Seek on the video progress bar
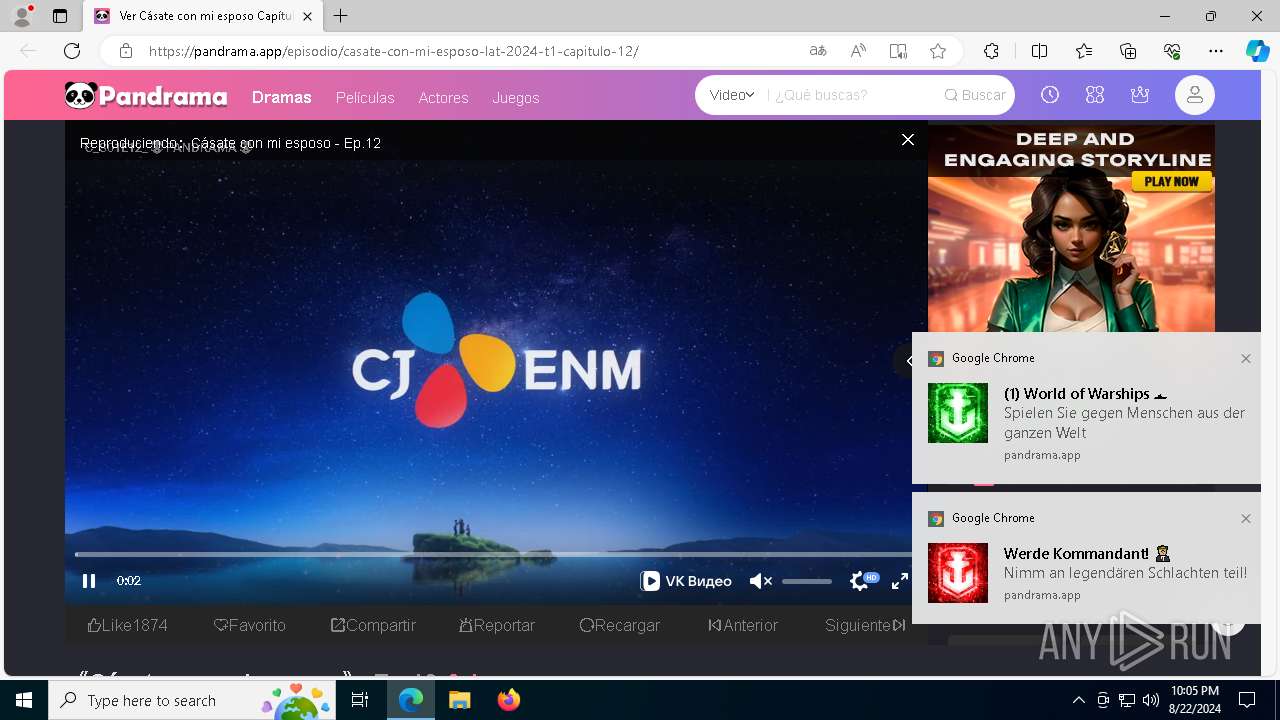Viewport: 1280px width, 720px height. point(493,554)
